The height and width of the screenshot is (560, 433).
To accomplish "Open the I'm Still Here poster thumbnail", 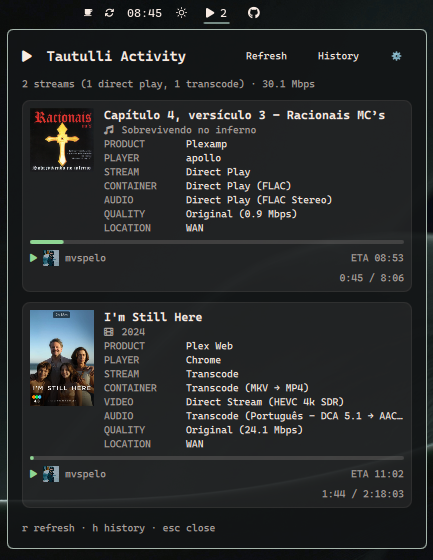I will click(x=62, y=358).
